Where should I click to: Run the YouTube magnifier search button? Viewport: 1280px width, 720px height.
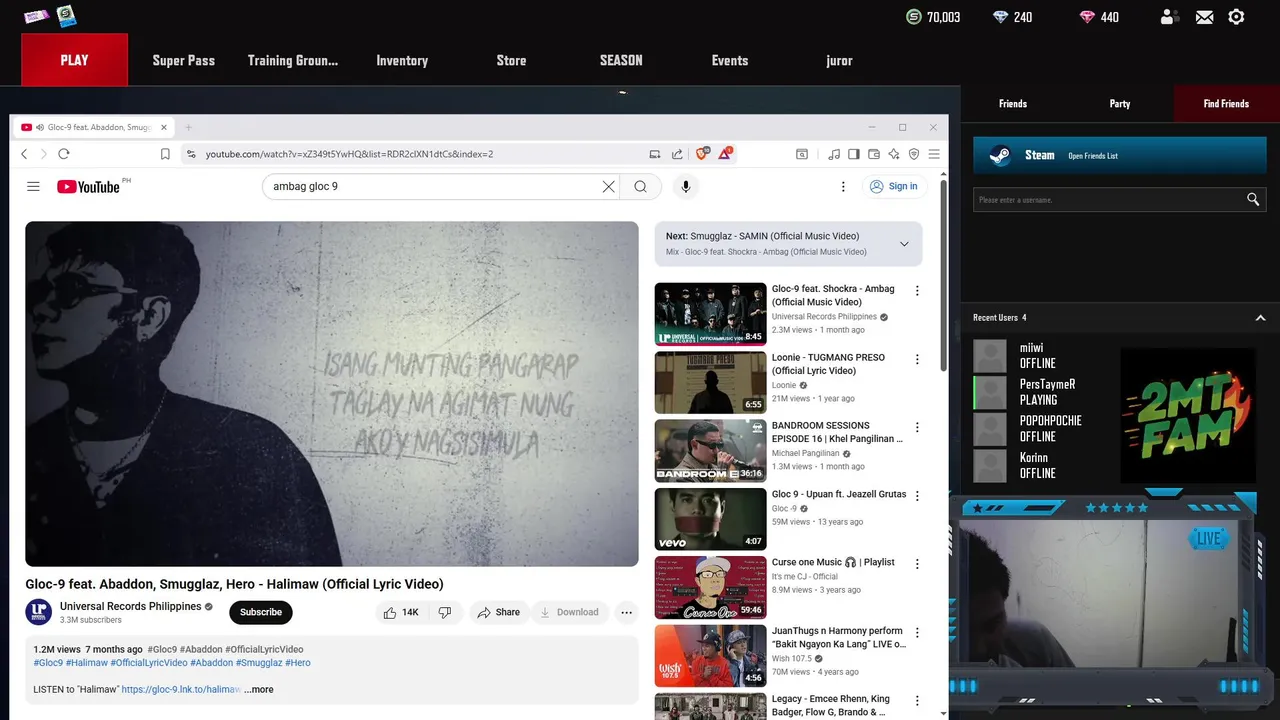click(640, 186)
